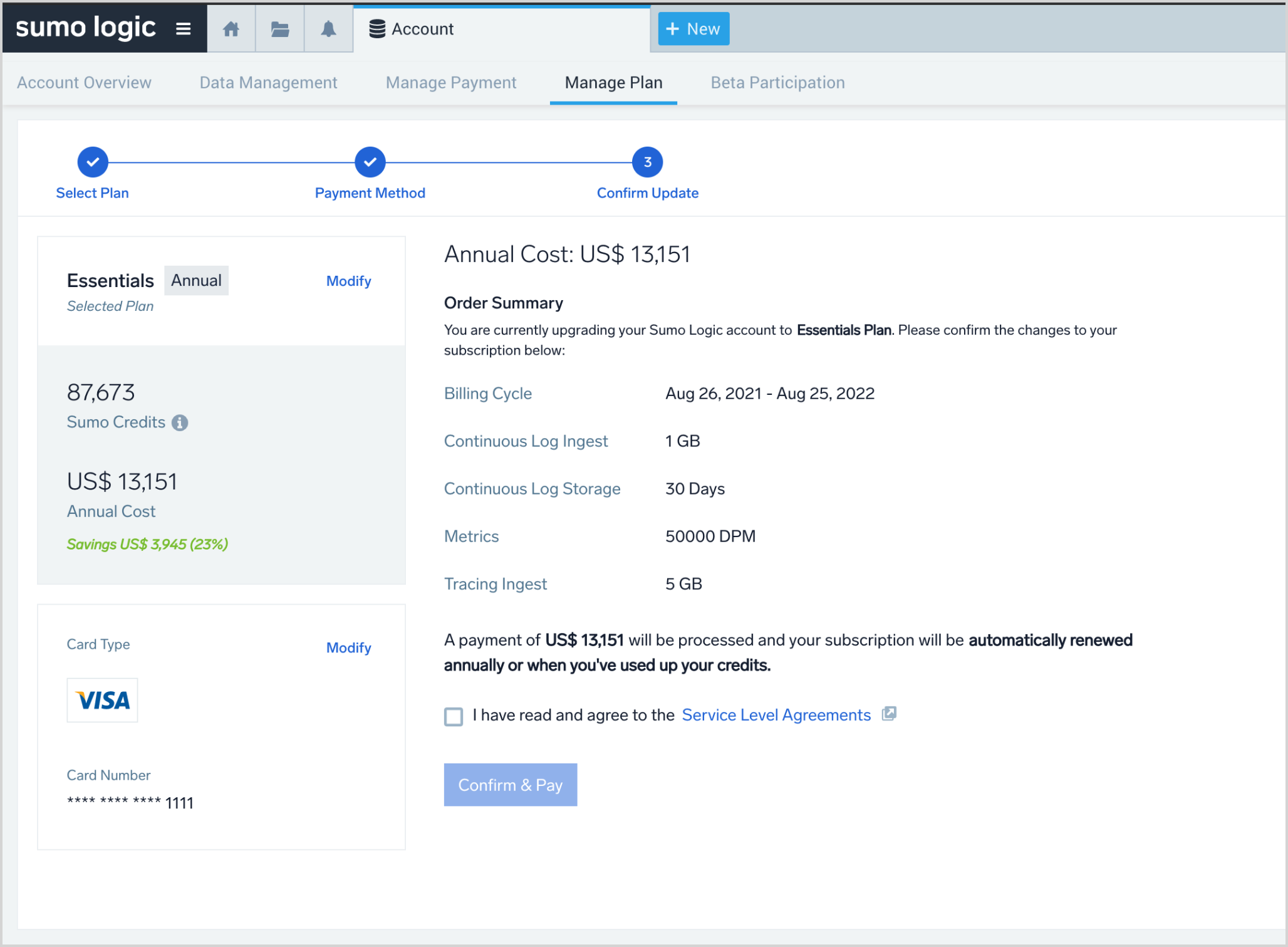The height and width of the screenshot is (947, 1288).
Task: Click the masked card number ending 1111
Action: (x=130, y=803)
